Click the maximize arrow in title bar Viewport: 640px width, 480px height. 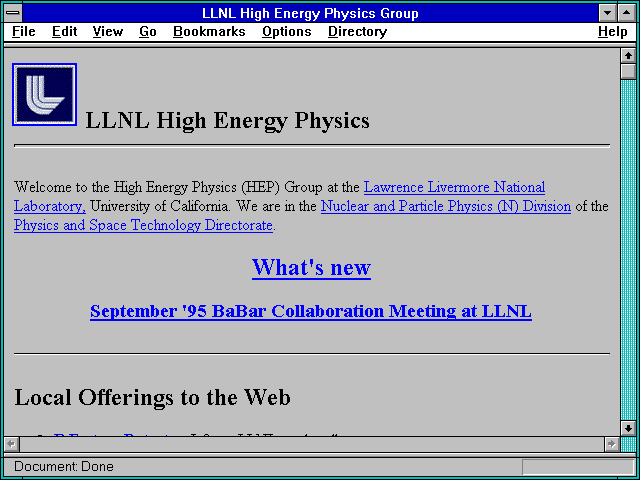click(627, 13)
